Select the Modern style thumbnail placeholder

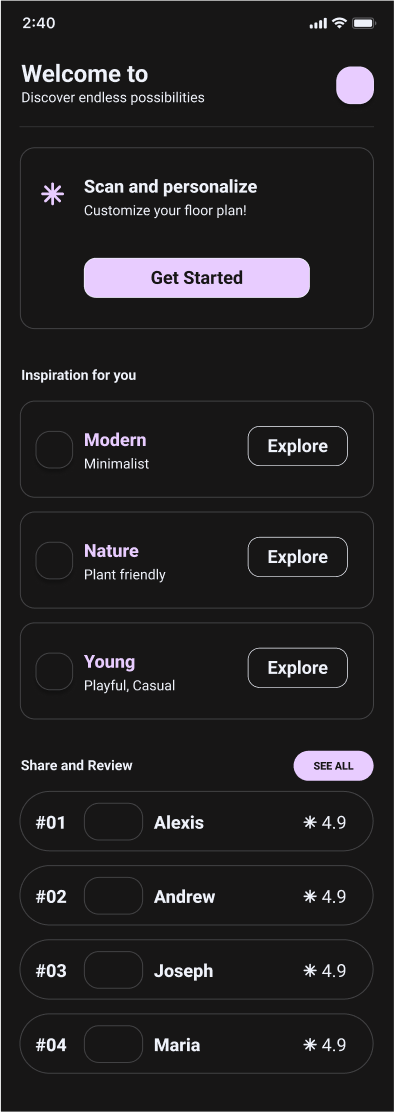[54, 450]
